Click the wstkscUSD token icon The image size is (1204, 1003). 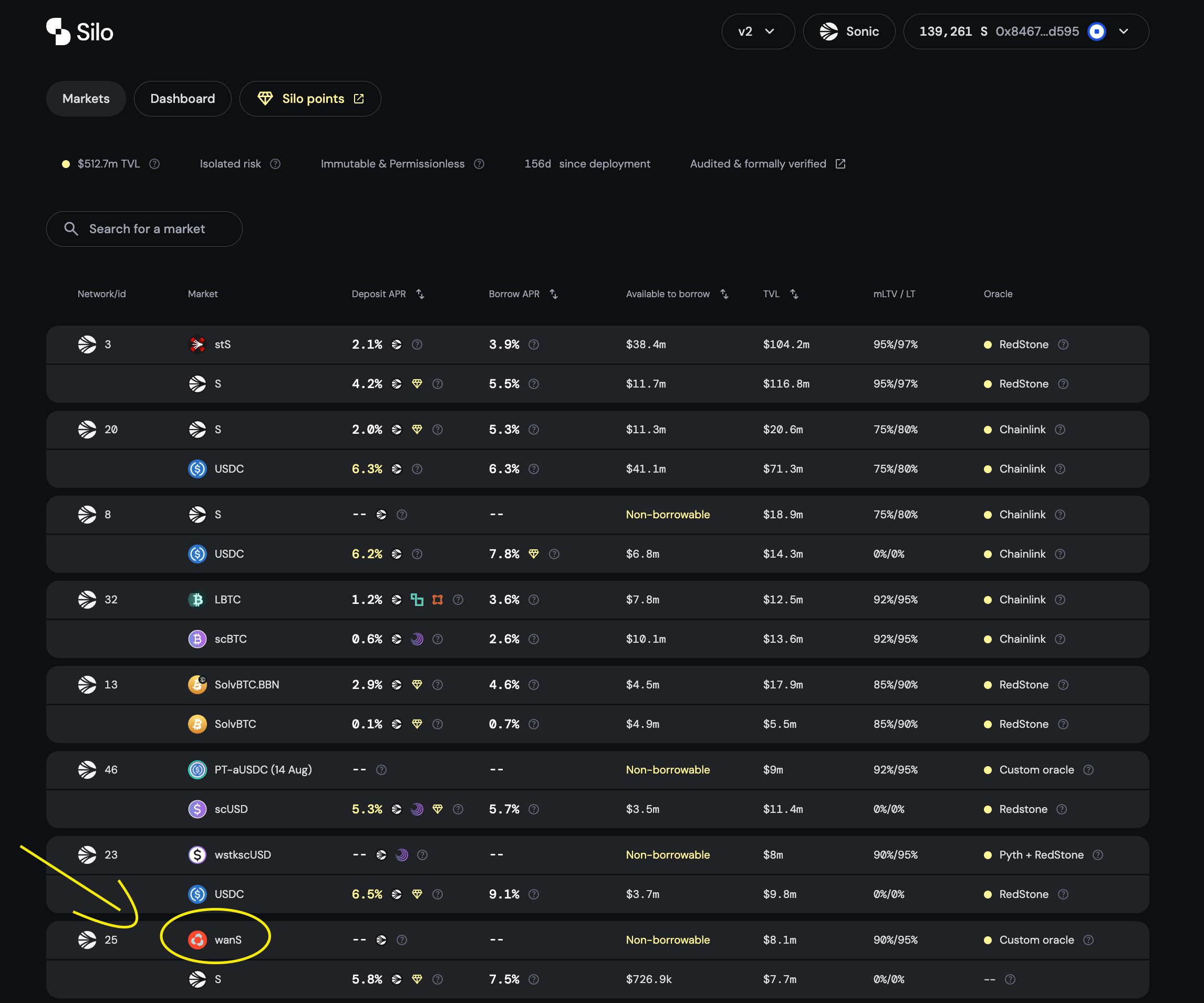click(197, 854)
